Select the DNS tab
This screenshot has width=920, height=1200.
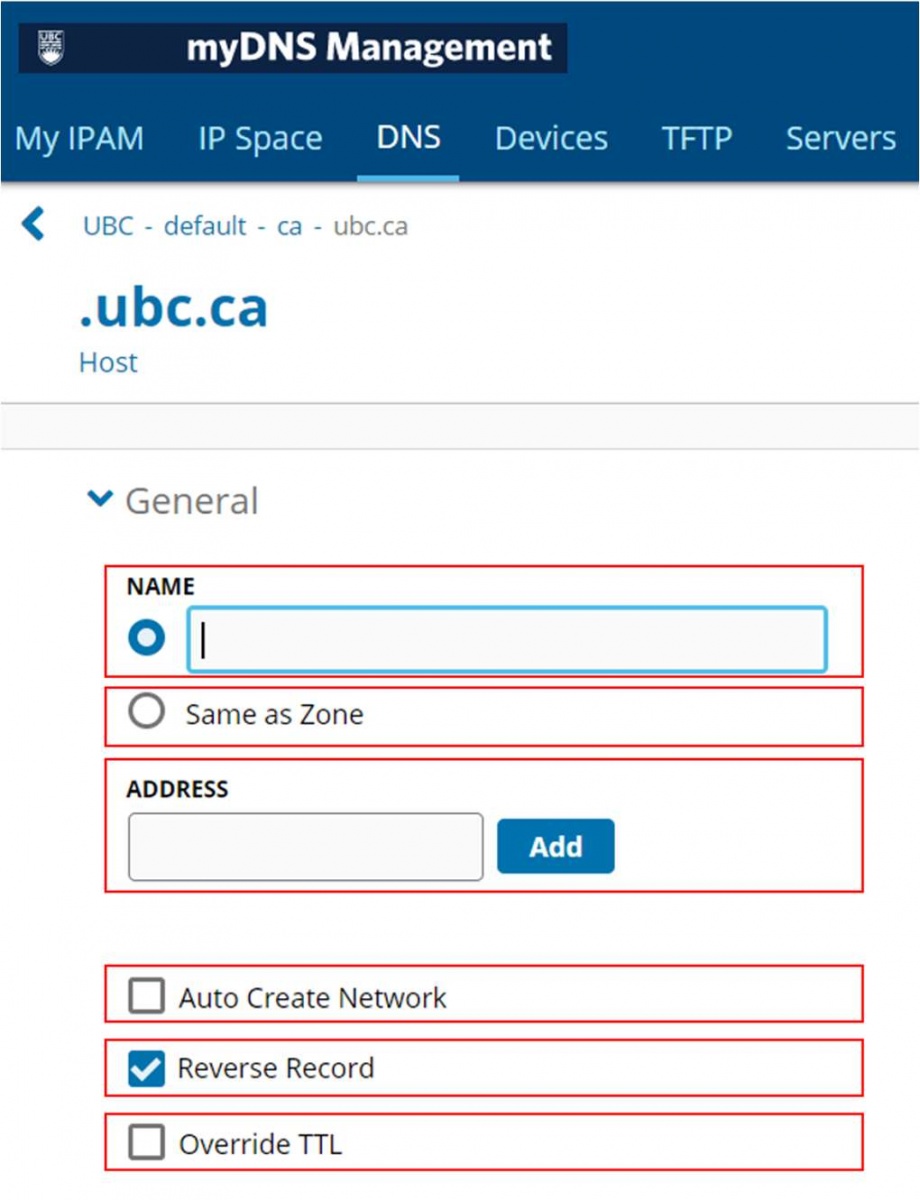[x=408, y=137]
